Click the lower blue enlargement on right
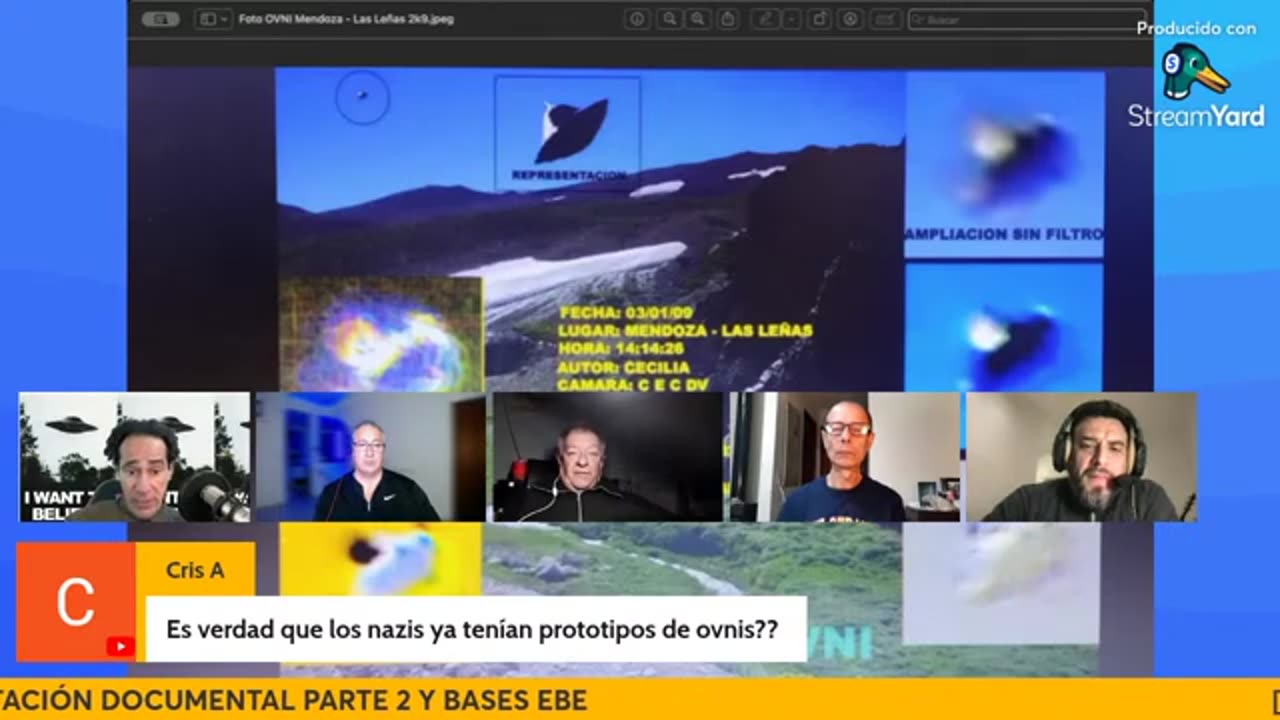The height and width of the screenshot is (720, 1280). [x=1005, y=327]
